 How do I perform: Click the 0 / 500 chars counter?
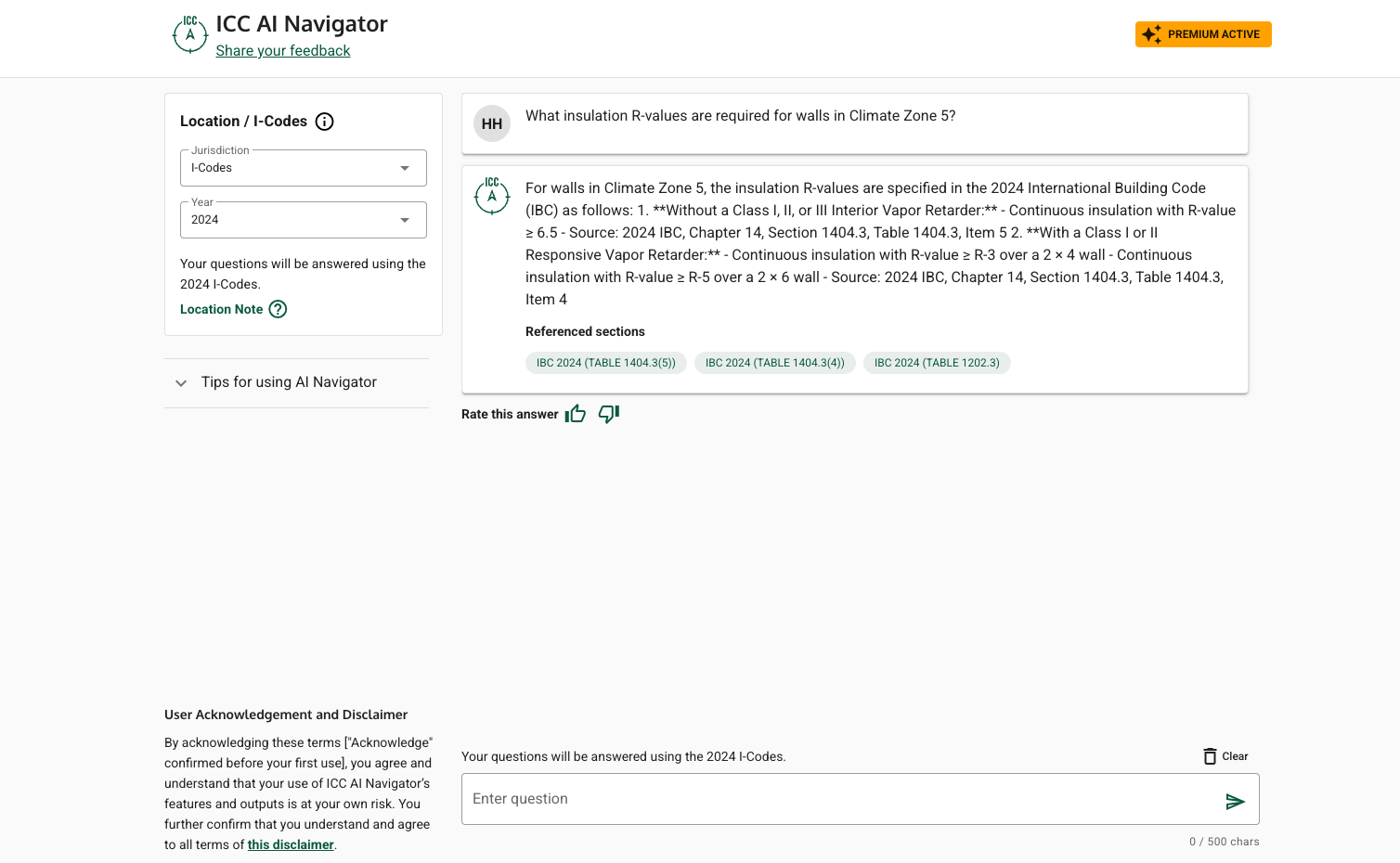[1225, 842]
